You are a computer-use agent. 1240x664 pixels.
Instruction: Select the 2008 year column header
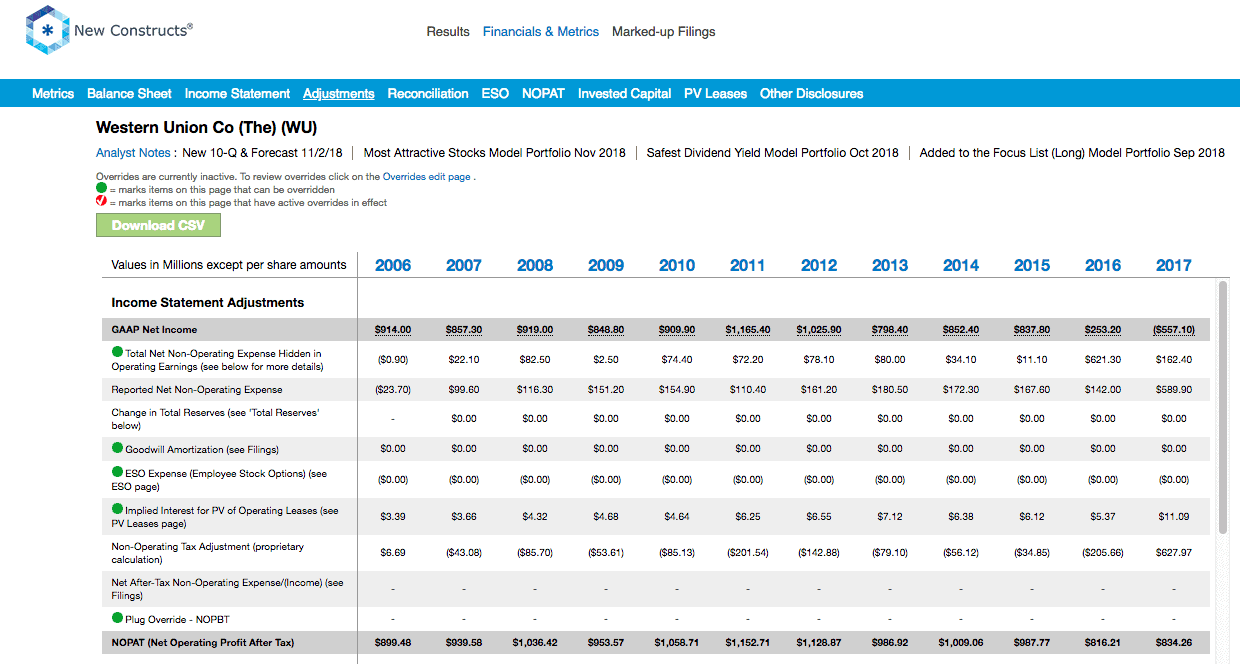(535, 265)
